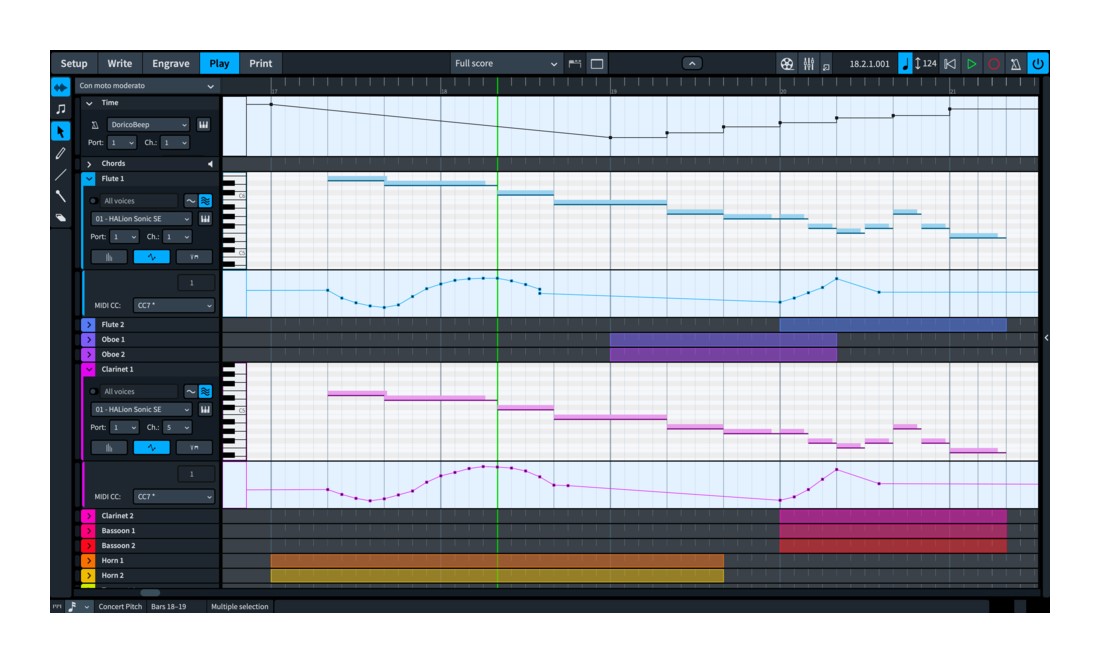Image resolution: width=1100 pixels, height=663 pixels.
Task: Switch to Write mode
Action: (x=119, y=63)
